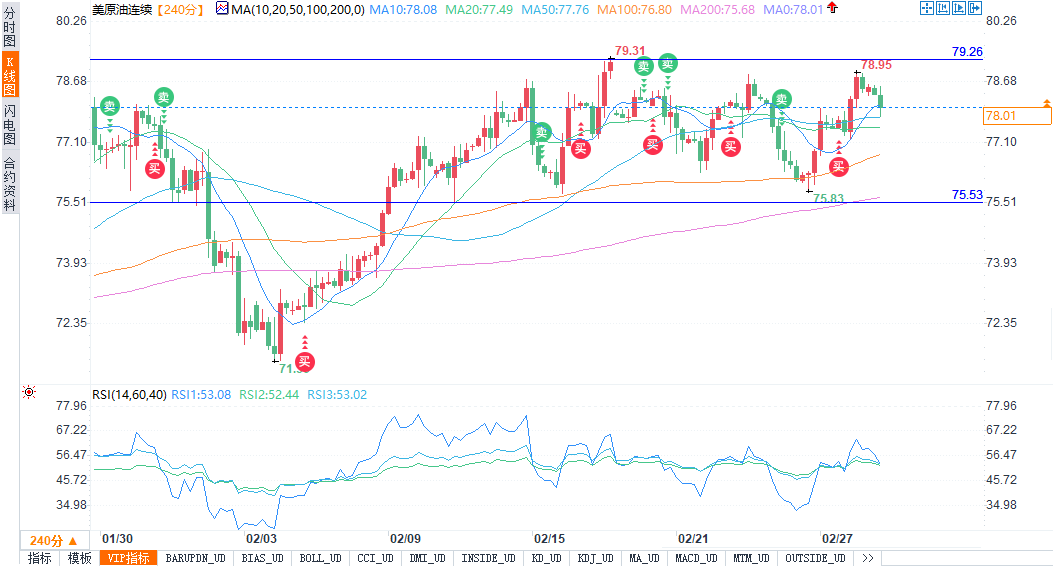This screenshot has height=566, width=1053.
Task: Click the RSI panel red sun settings icon
Action: coord(28,393)
